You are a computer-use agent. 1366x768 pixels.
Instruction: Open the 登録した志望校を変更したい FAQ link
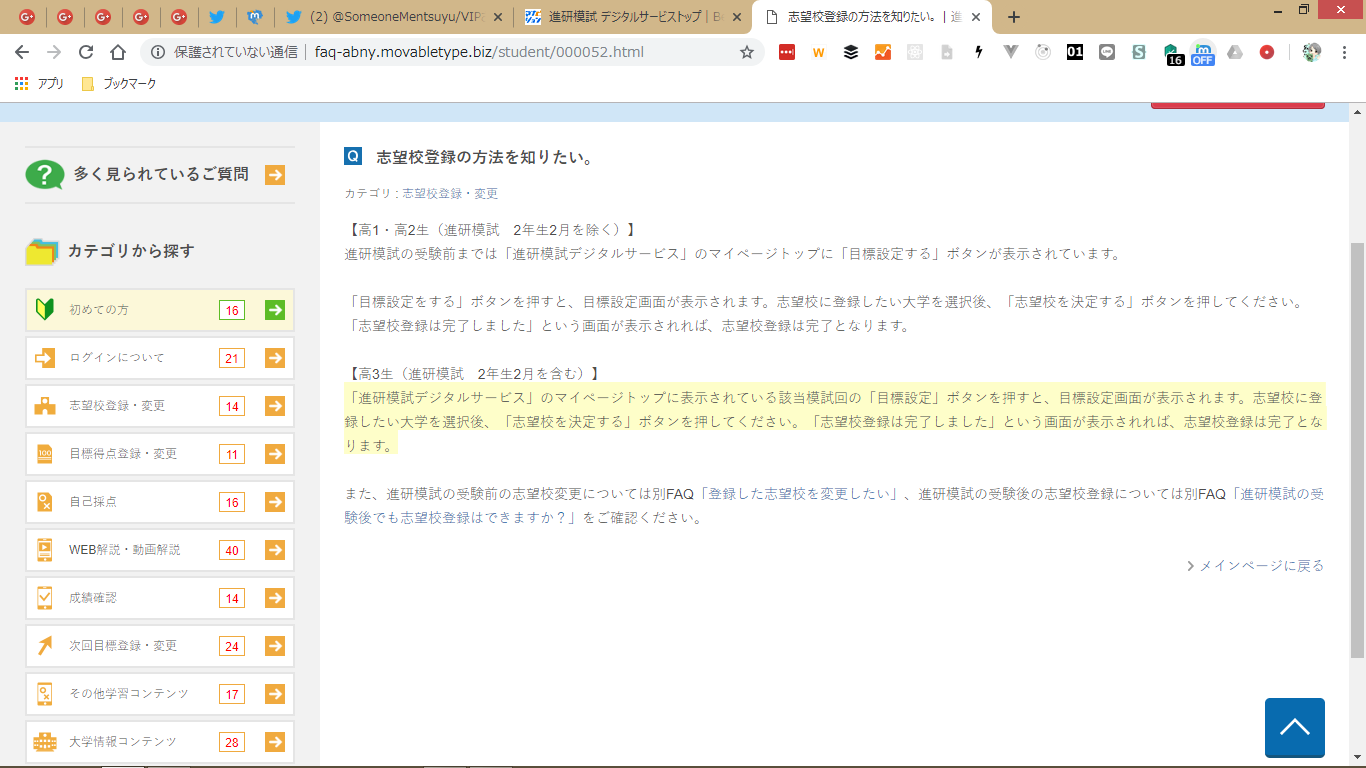801,494
